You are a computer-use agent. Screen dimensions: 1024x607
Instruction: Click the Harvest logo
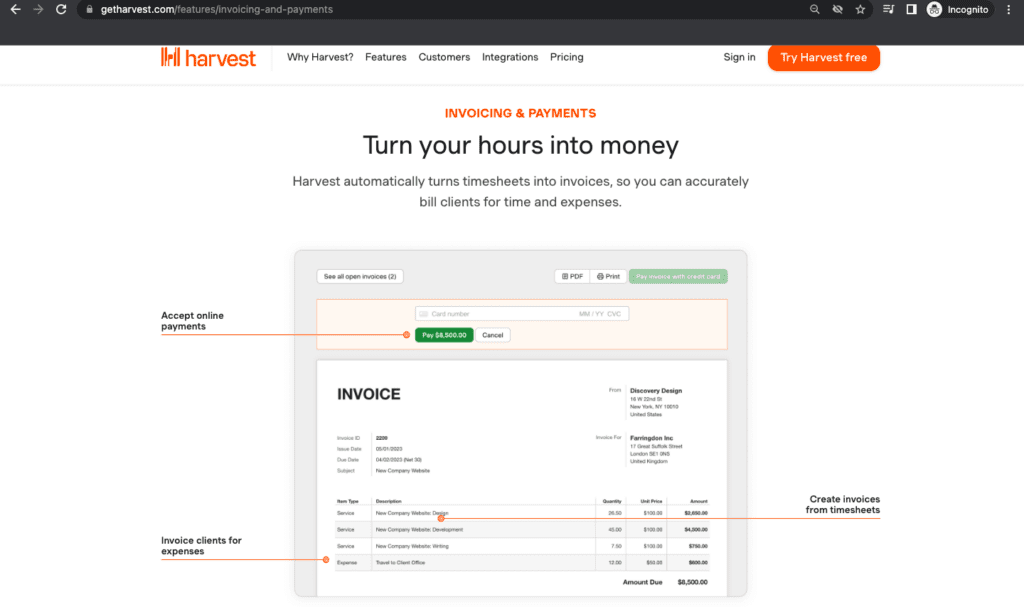tap(208, 57)
